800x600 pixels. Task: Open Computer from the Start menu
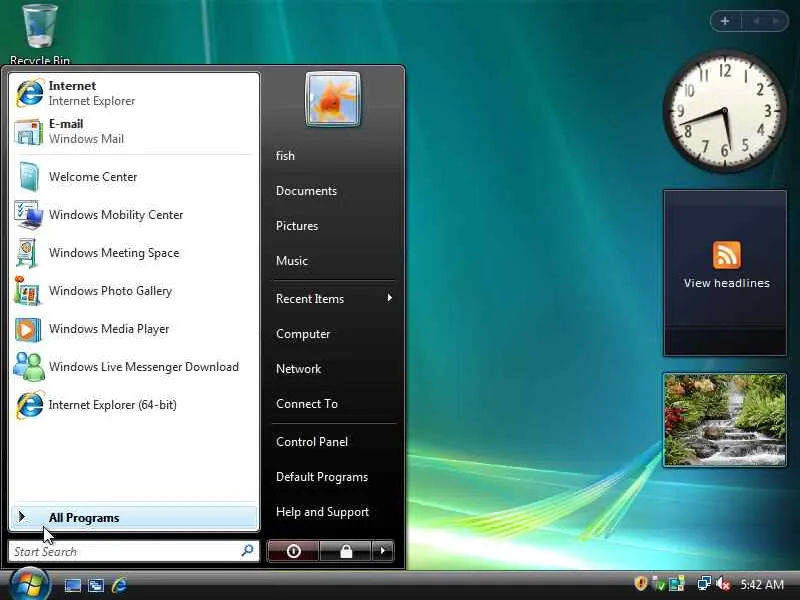(303, 334)
